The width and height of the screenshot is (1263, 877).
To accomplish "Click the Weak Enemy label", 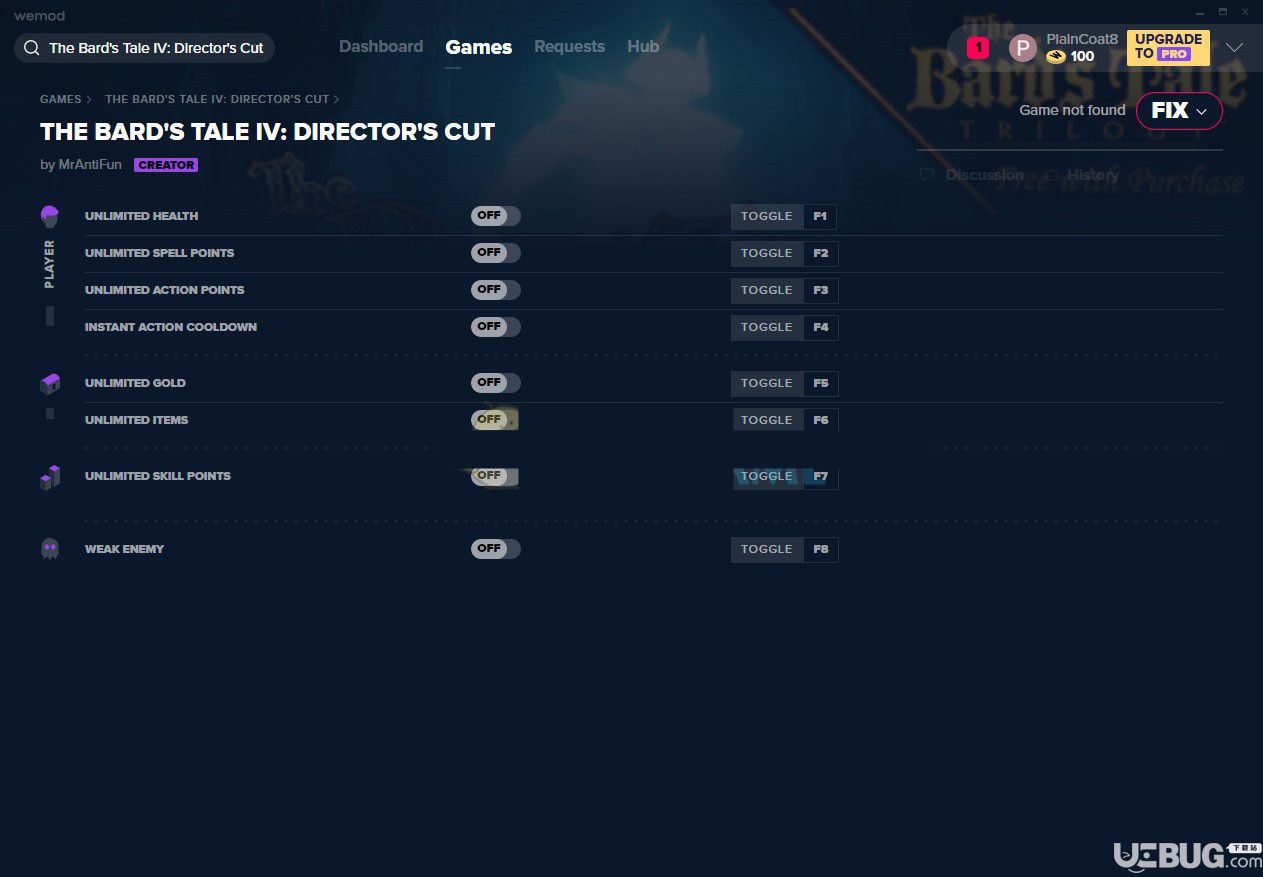I will pyautogui.click(x=125, y=550).
